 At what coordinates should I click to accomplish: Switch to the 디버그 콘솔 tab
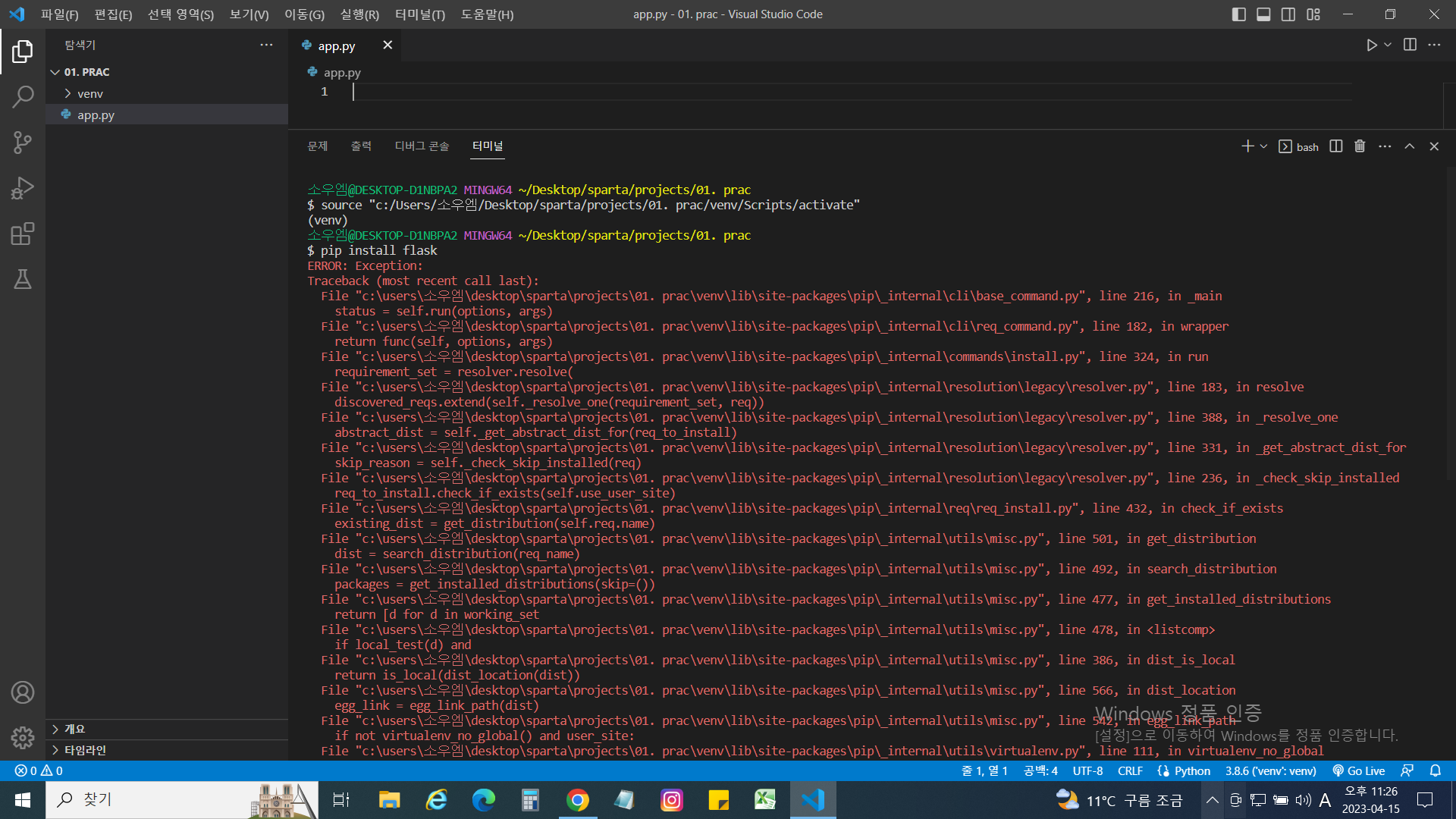pyautogui.click(x=422, y=146)
